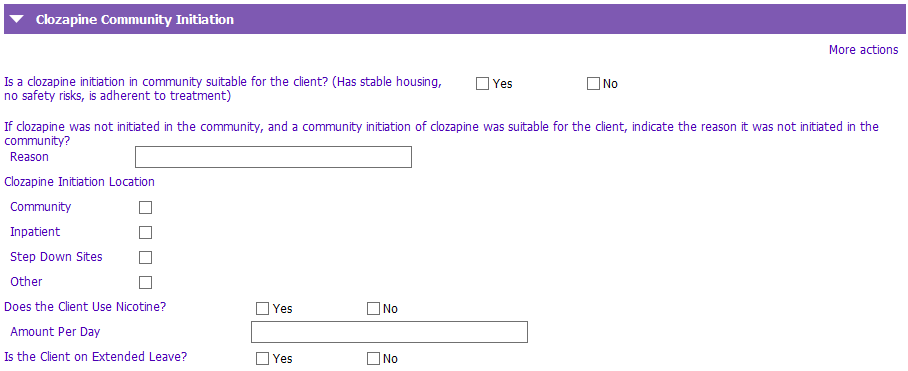Image resolution: width=908 pixels, height=371 pixels.
Task: Select the Step Down Sites checkbox
Action: click(145, 257)
